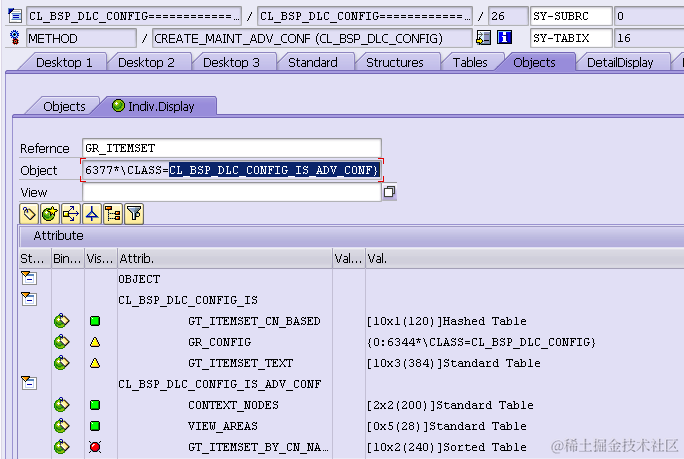Click the CREATE_MAINT_ADV_CONF method name field
The height and width of the screenshot is (459, 684).
[x=312, y=38]
